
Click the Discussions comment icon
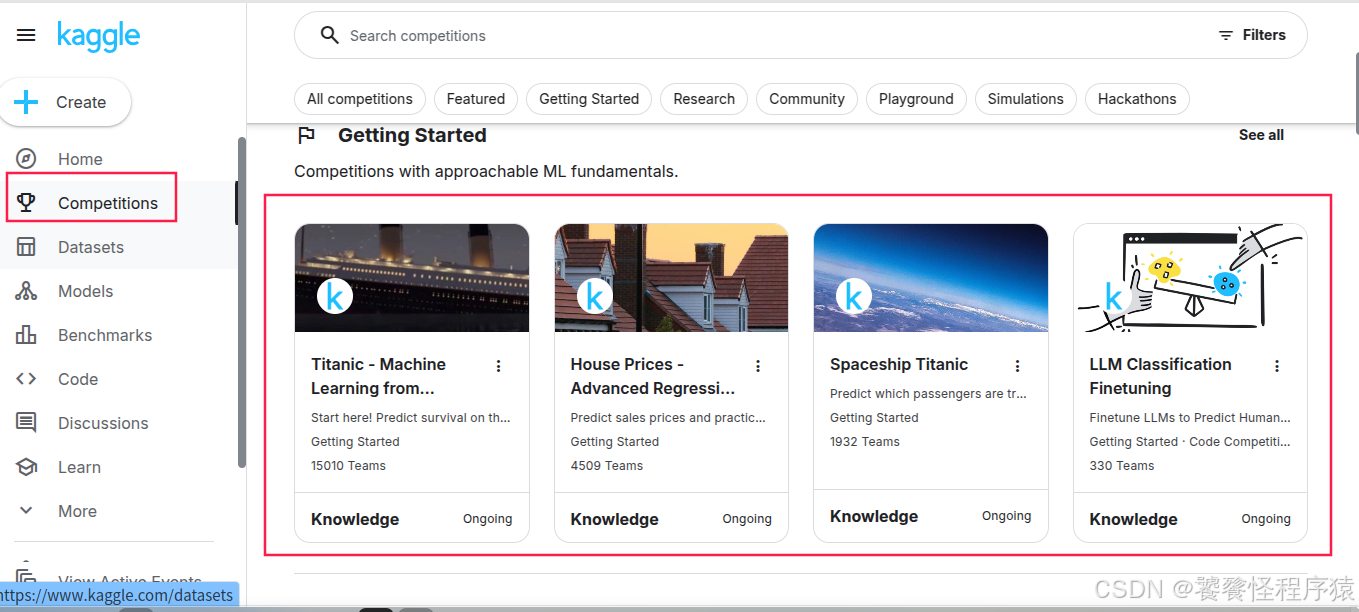pyautogui.click(x=26, y=423)
